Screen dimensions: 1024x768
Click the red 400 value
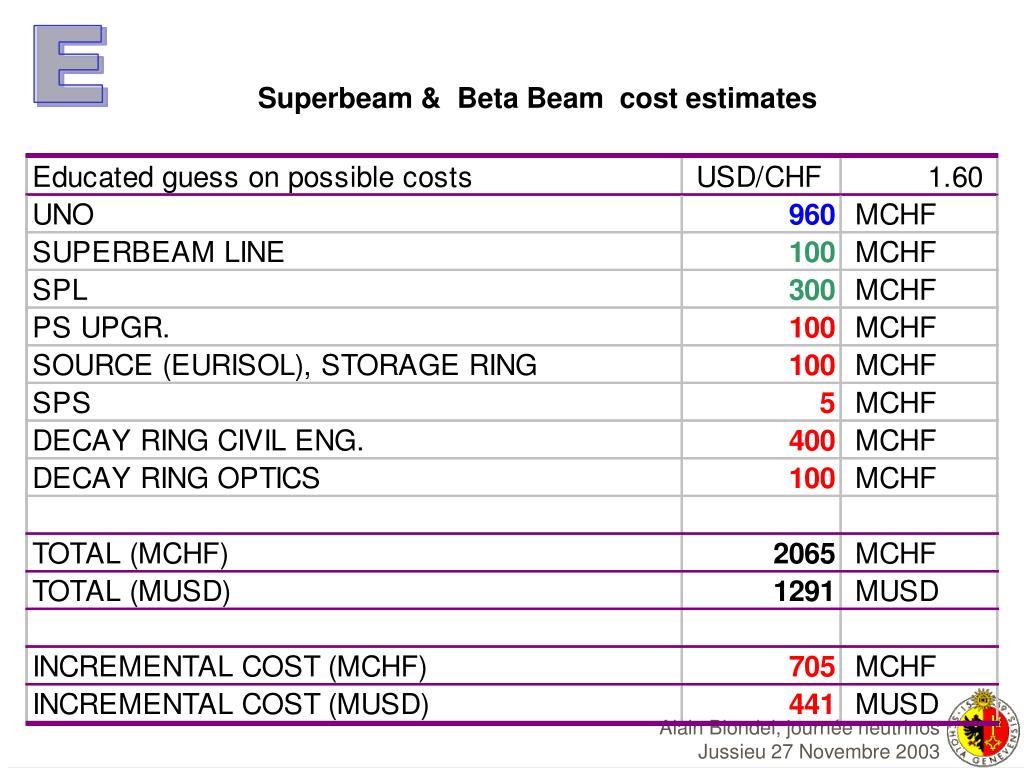tap(812, 440)
